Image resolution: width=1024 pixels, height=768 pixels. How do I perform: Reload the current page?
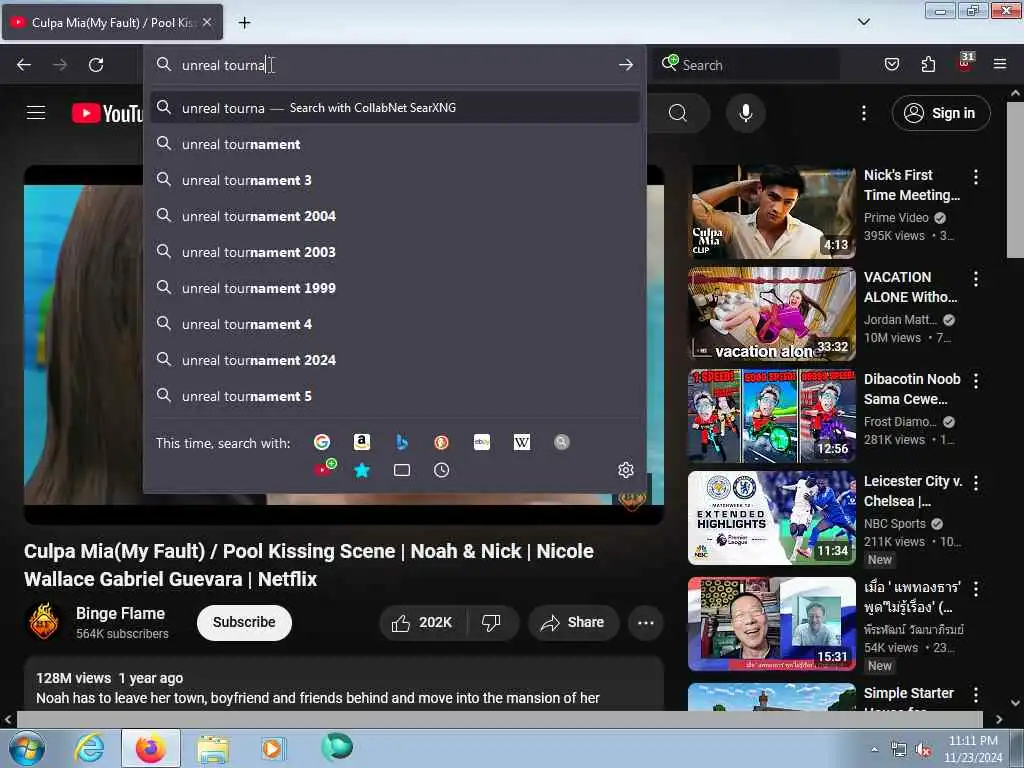(x=96, y=65)
